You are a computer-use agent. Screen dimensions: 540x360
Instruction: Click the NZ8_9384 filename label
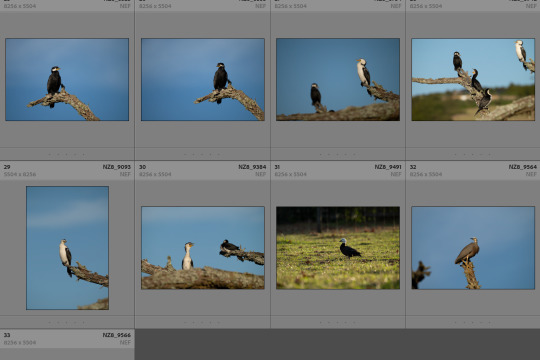coord(252,167)
